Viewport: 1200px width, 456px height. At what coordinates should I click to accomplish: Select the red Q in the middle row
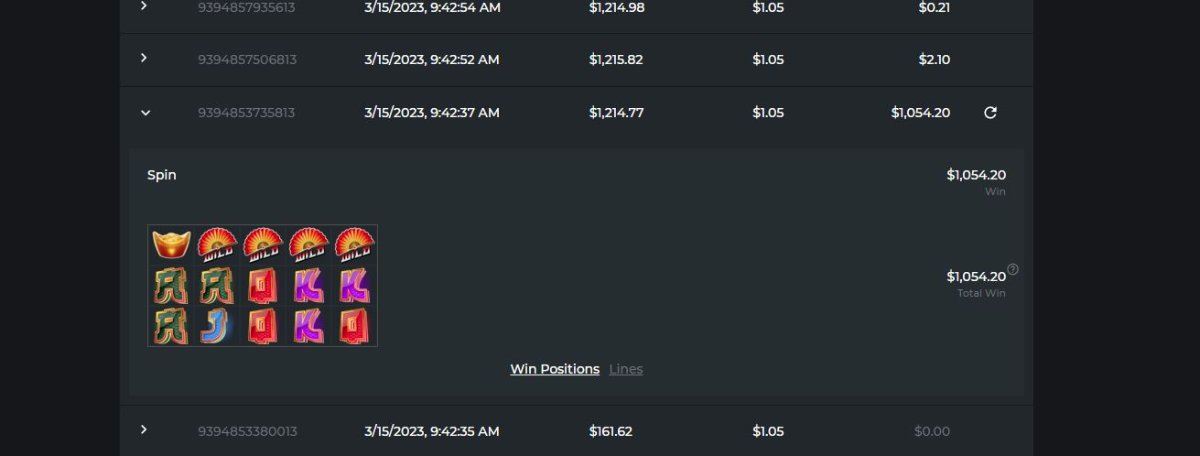[x=262, y=286]
